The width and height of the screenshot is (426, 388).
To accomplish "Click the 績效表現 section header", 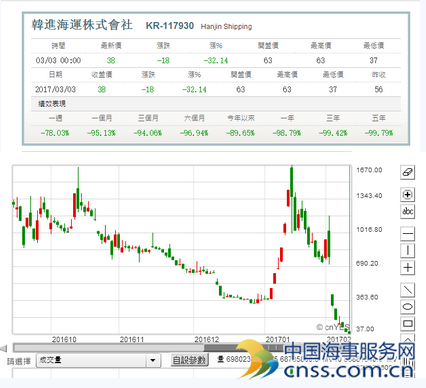I will [52, 104].
